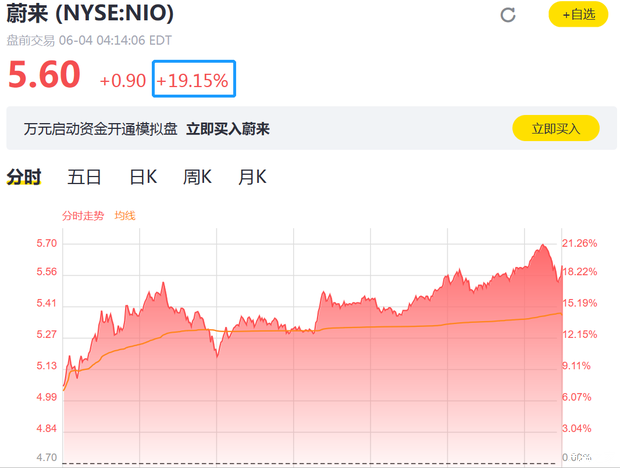Toggle the 分时走势 legend item
The height and width of the screenshot is (468, 620).
(83, 216)
